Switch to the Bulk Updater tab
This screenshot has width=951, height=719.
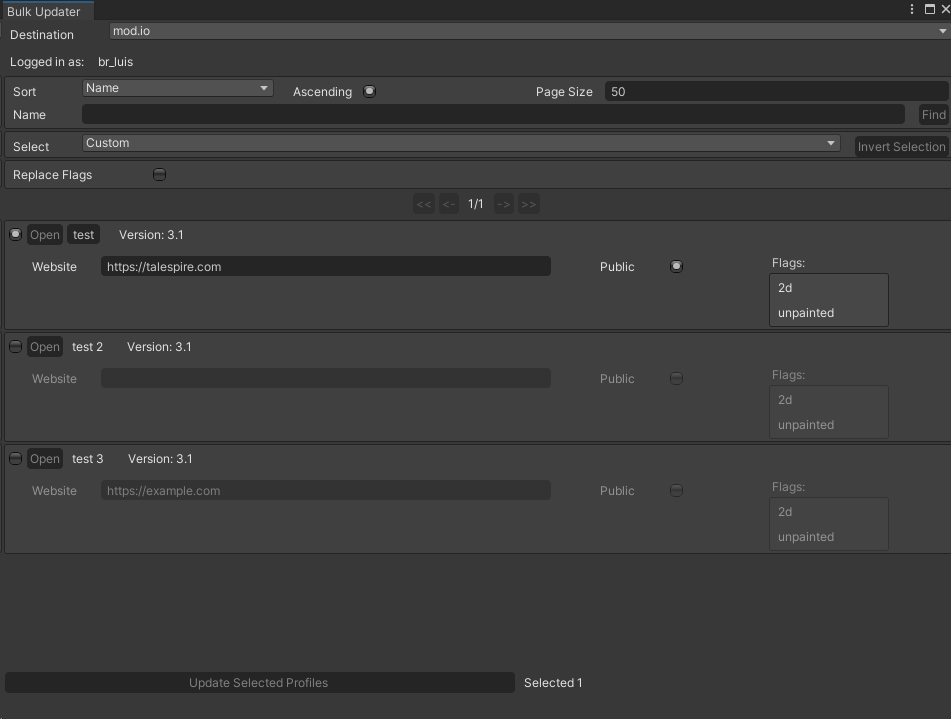point(44,11)
